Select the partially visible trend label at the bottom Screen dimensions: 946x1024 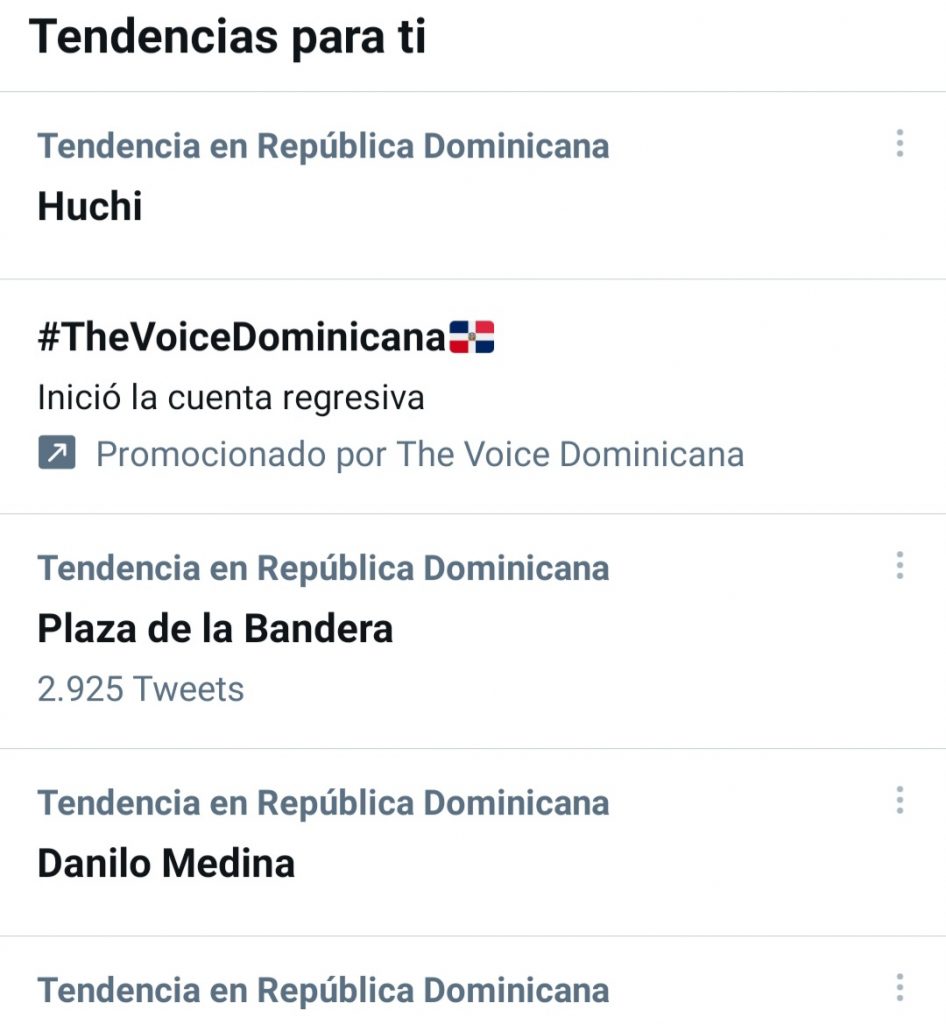[x=323, y=990]
